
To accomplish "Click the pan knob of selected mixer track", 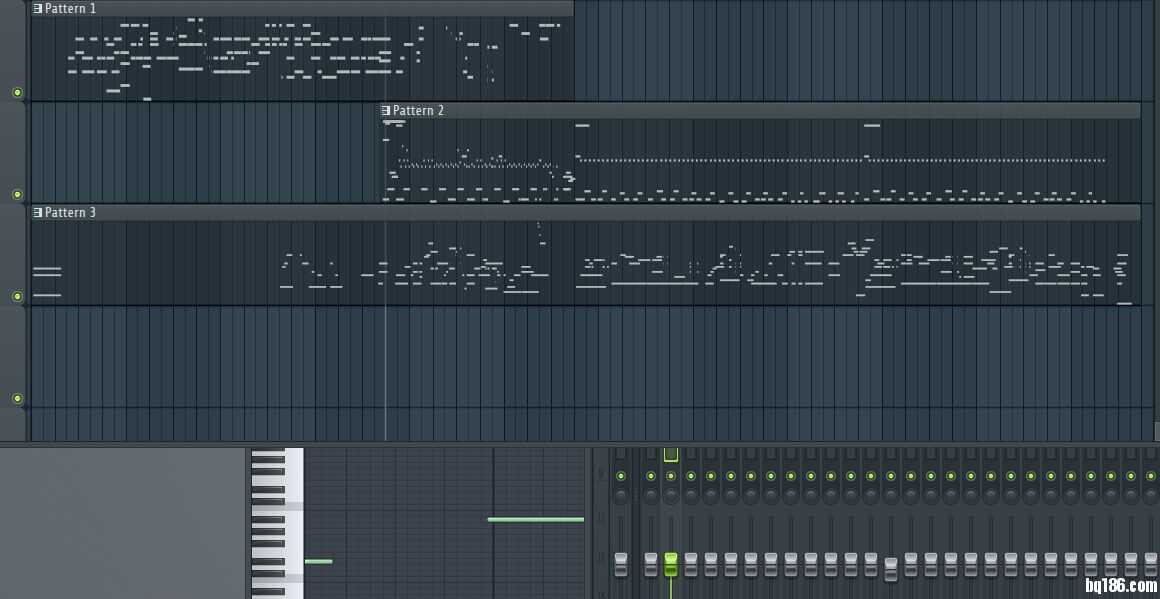I will 671,495.
